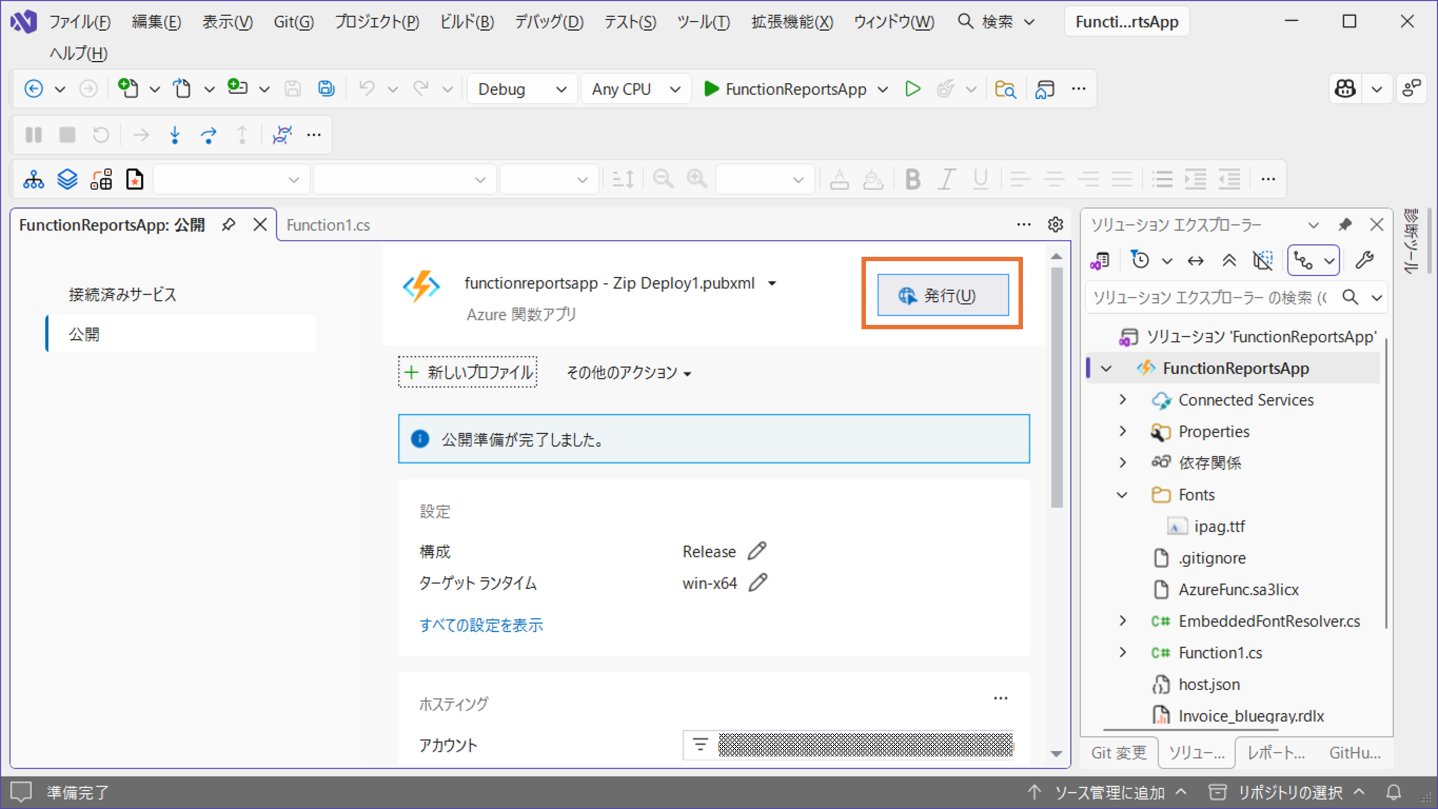Open the Git menu
This screenshot has width=1438, height=809.
tap(293, 20)
